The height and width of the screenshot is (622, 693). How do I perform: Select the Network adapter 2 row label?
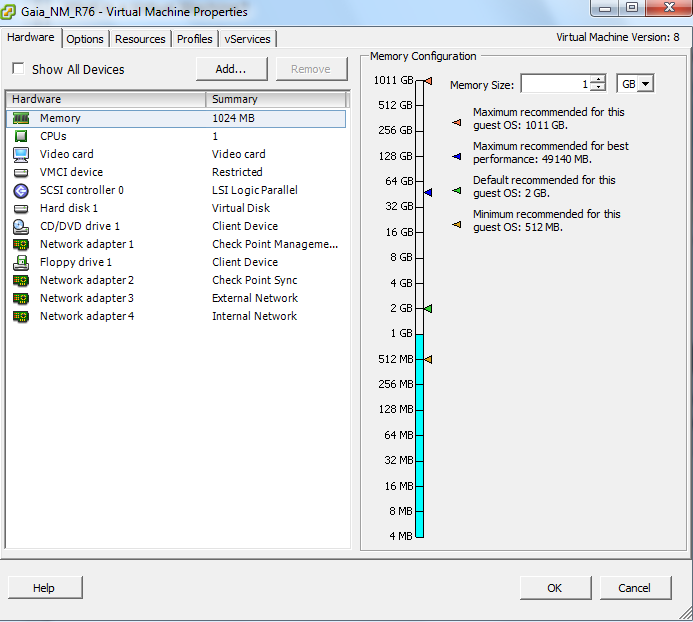(87, 280)
